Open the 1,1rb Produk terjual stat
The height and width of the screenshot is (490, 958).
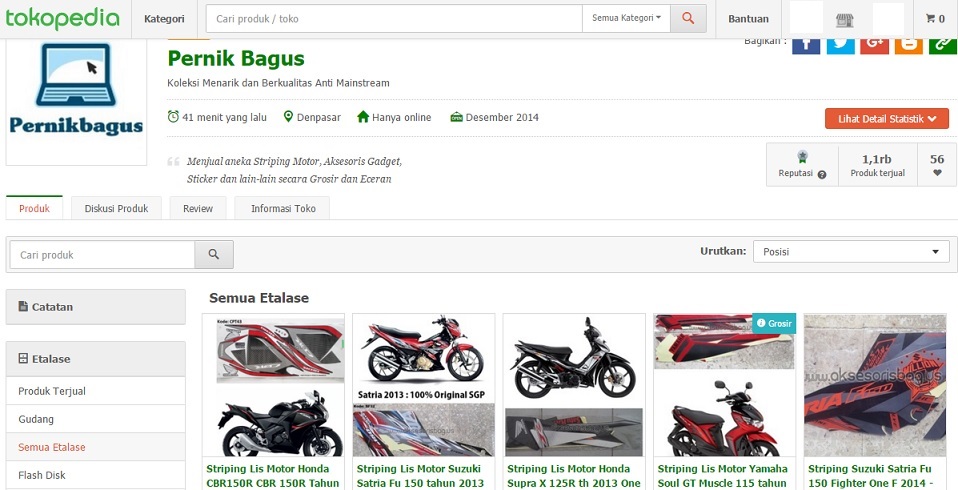point(877,165)
